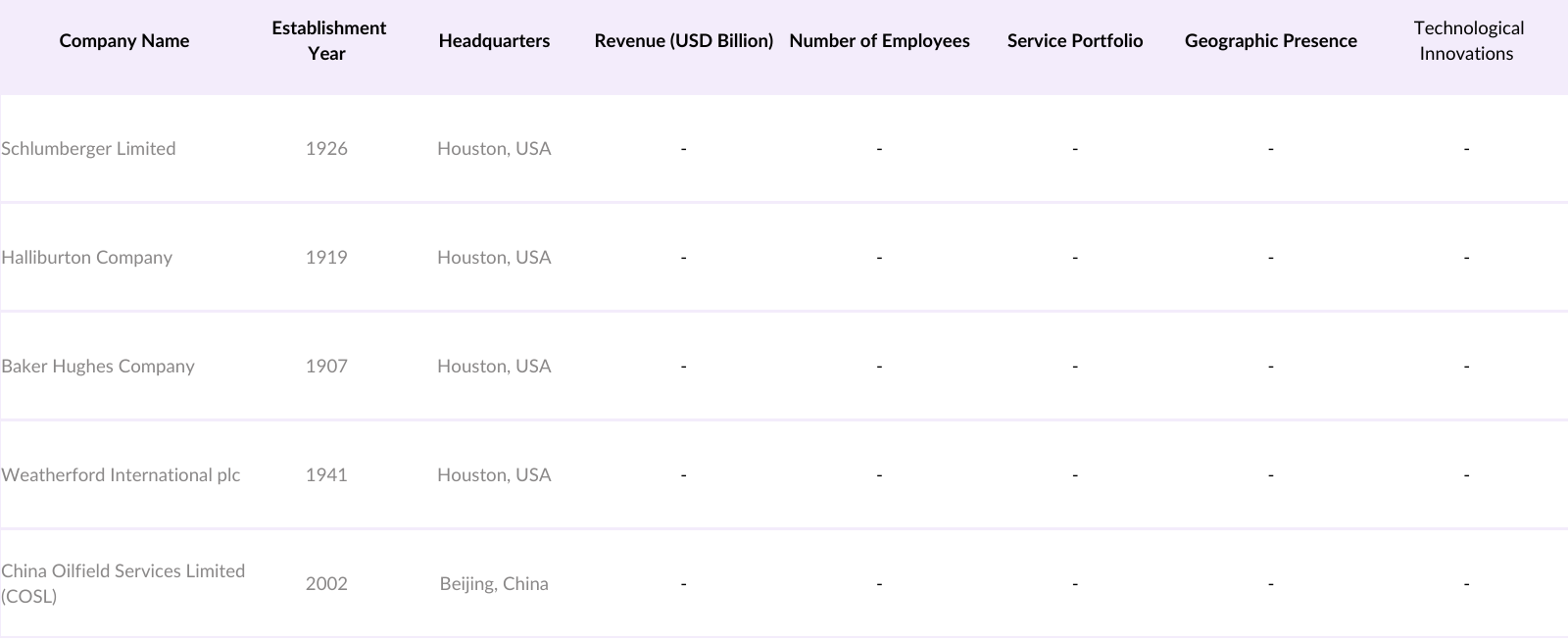1568x640 pixels.
Task: Select the Schlumberger Limited company name
Action: [x=88, y=149]
